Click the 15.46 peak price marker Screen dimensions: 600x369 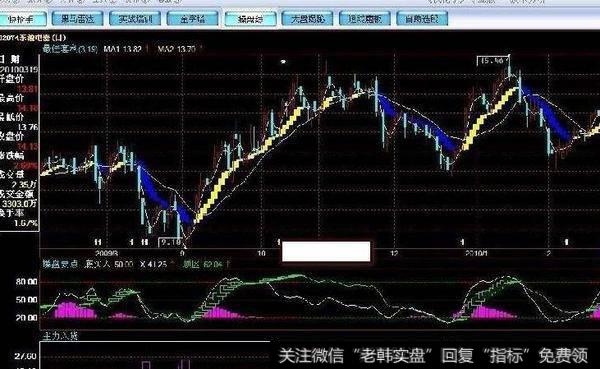pos(492,61)
